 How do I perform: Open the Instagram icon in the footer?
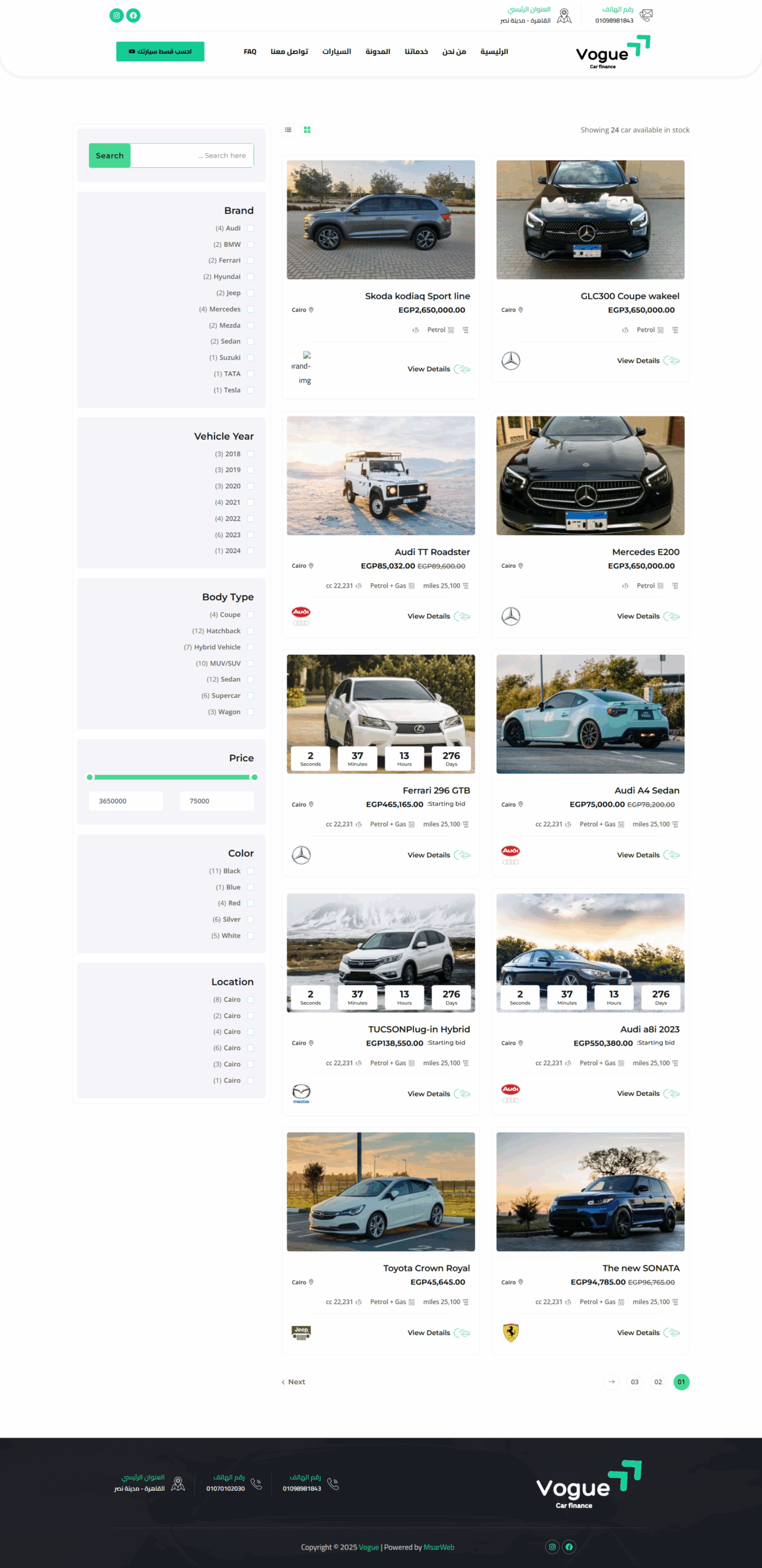point(553,1547)
